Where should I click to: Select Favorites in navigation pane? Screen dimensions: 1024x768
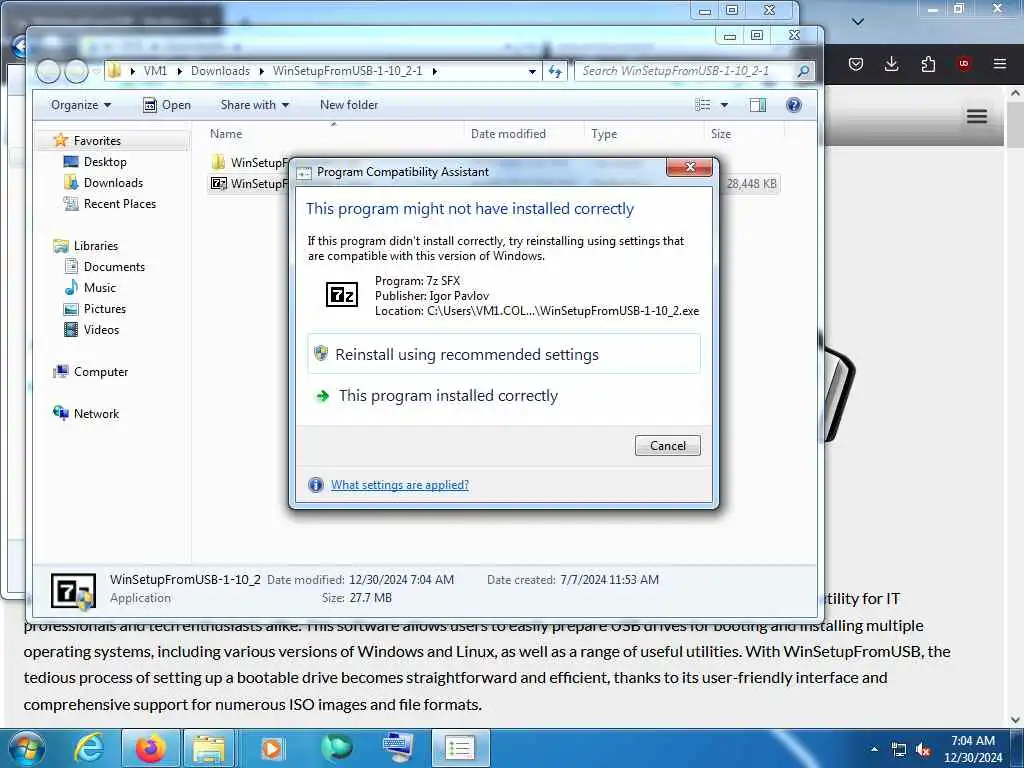click(97, 140)
